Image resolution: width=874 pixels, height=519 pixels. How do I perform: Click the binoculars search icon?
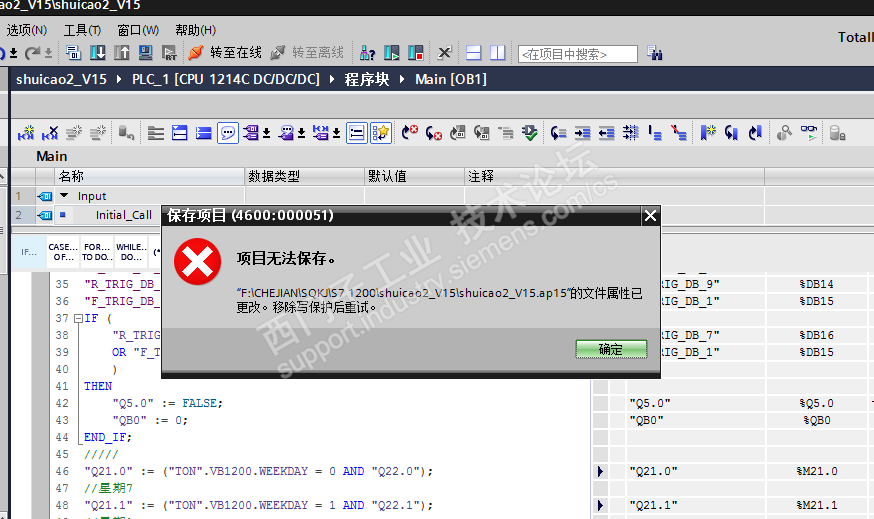coord(654,53)
